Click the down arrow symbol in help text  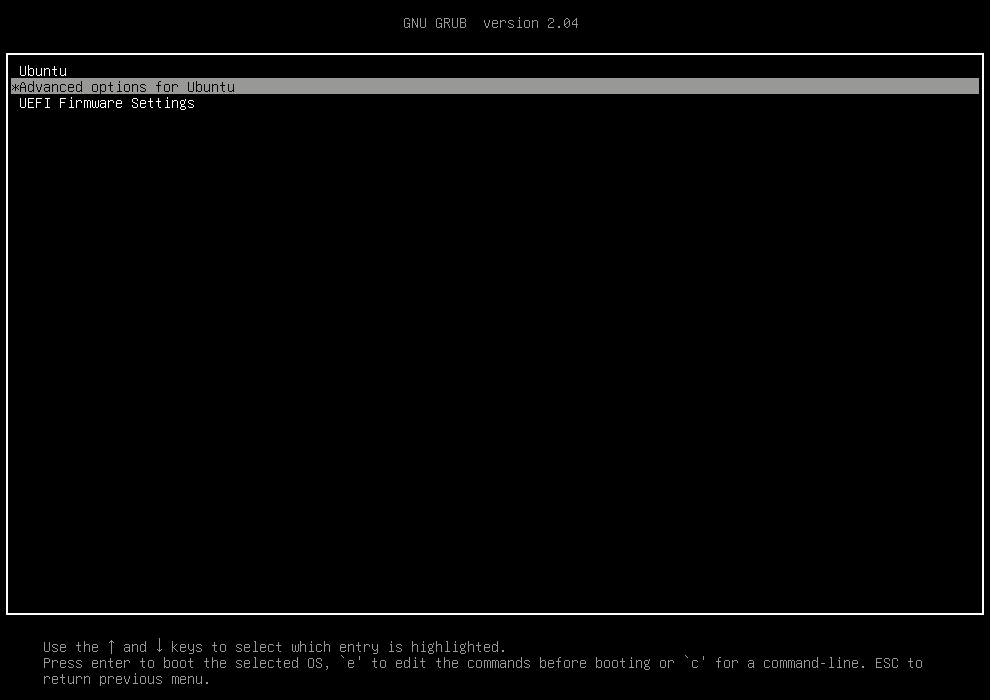[159, 646]
